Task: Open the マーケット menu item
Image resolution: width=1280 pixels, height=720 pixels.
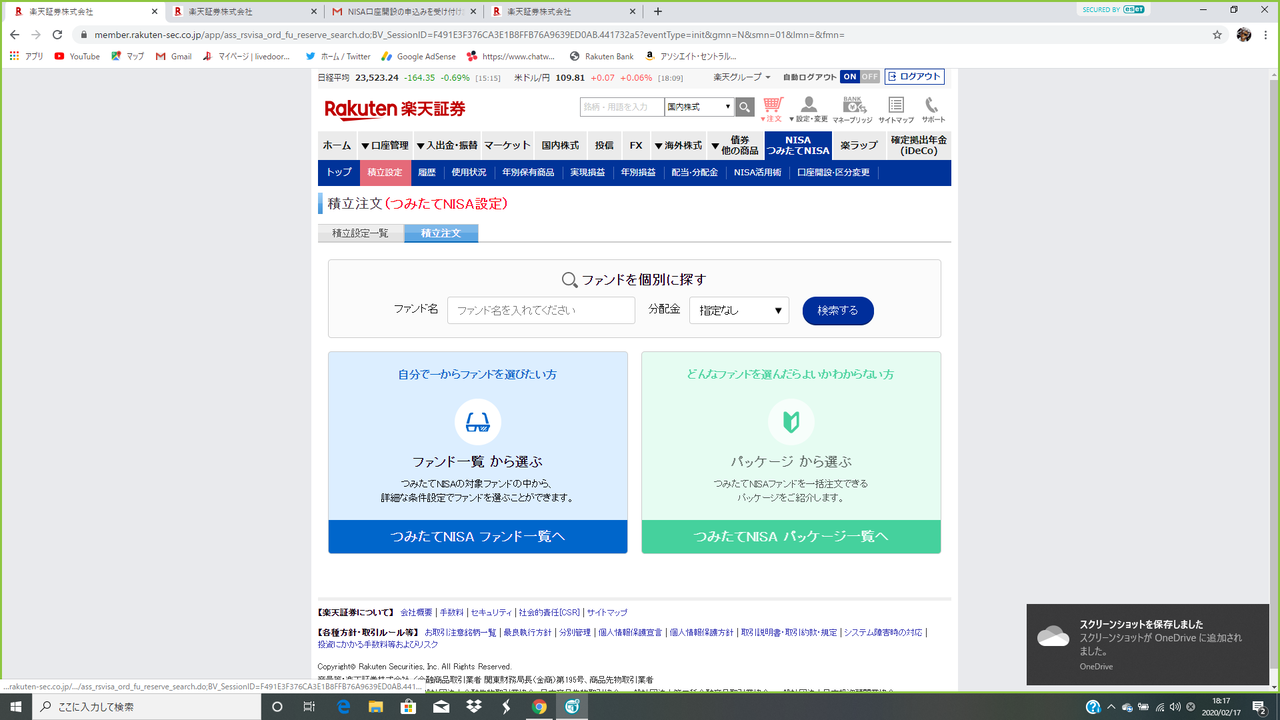Action: click(508, 145)
